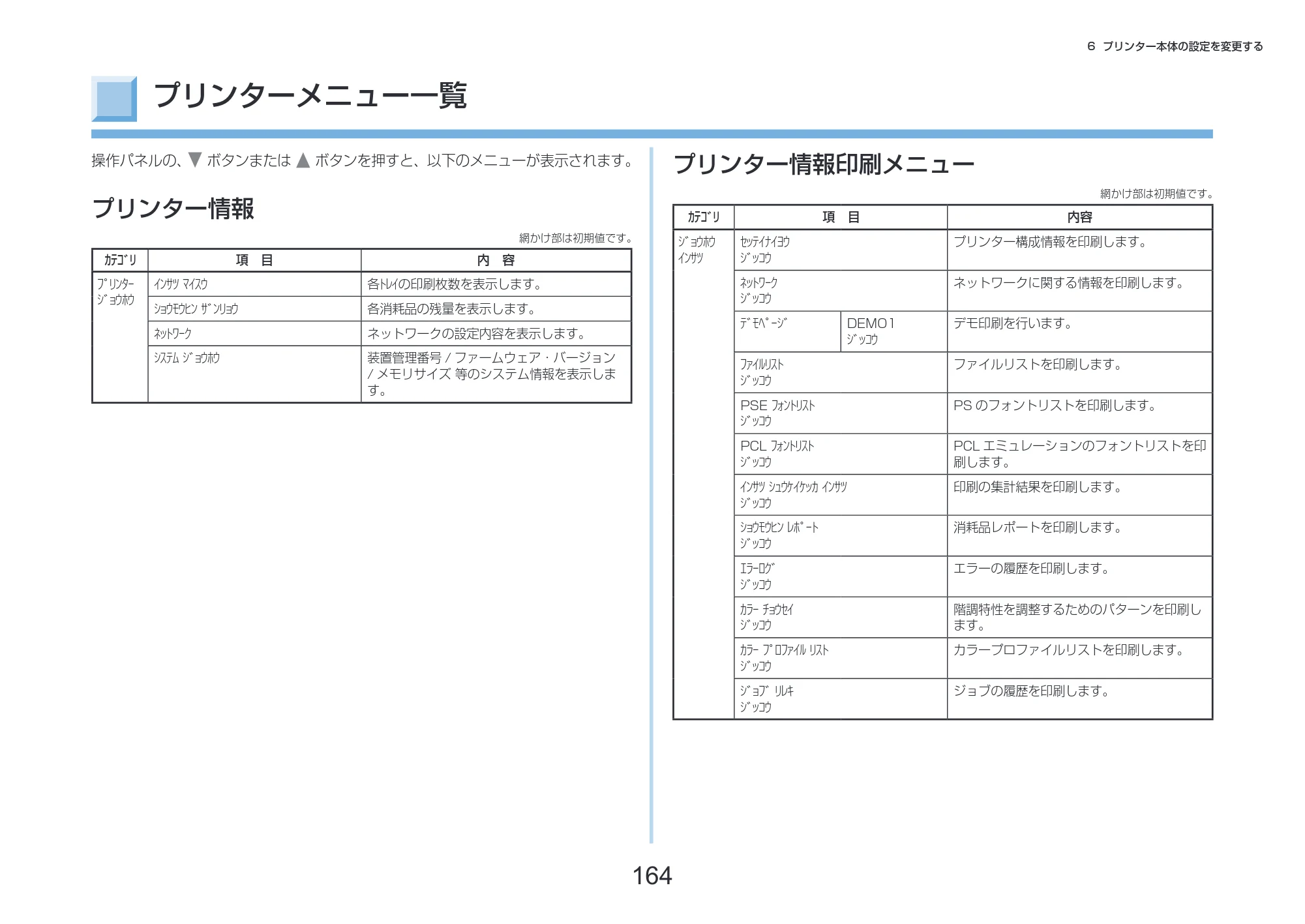Click the 網かけ部は初期値です。 note above the printer info table
The width and height of the screenshot is (1305, 924).
coord(575,238)
